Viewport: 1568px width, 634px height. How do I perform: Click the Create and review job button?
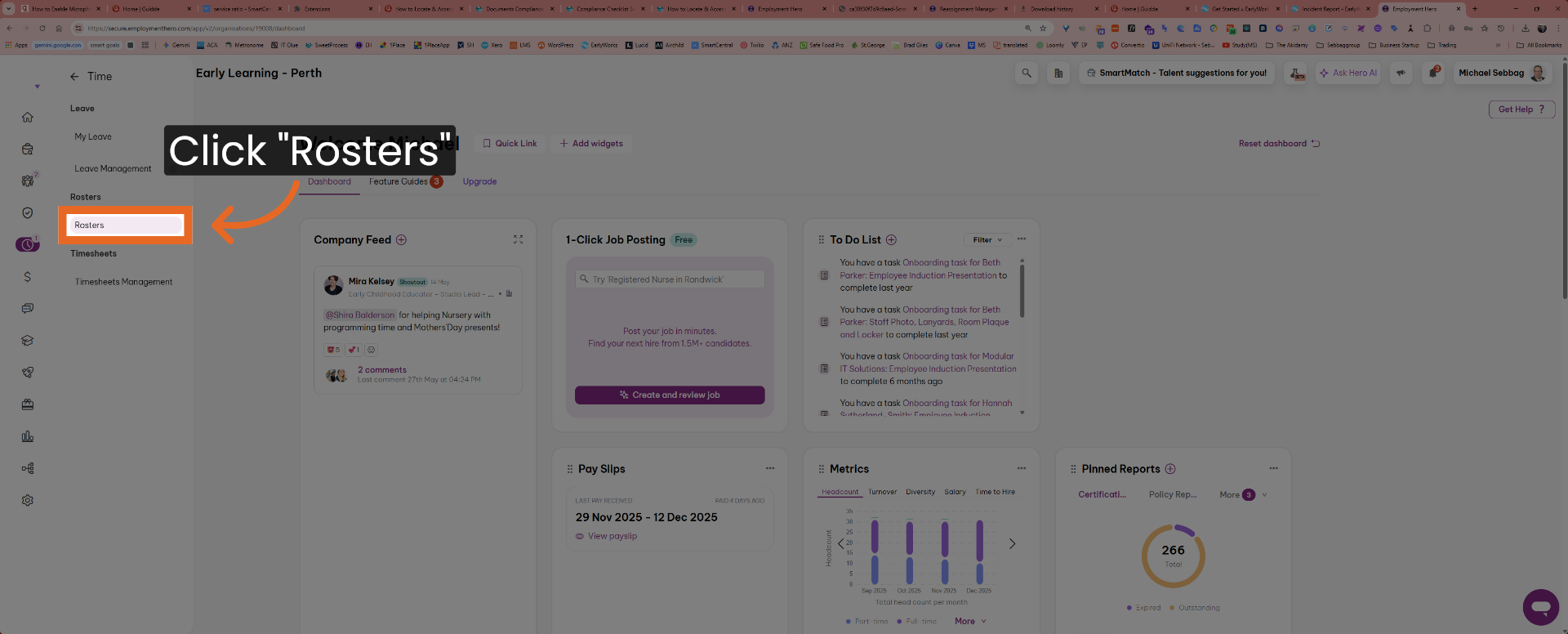point(670,395)
